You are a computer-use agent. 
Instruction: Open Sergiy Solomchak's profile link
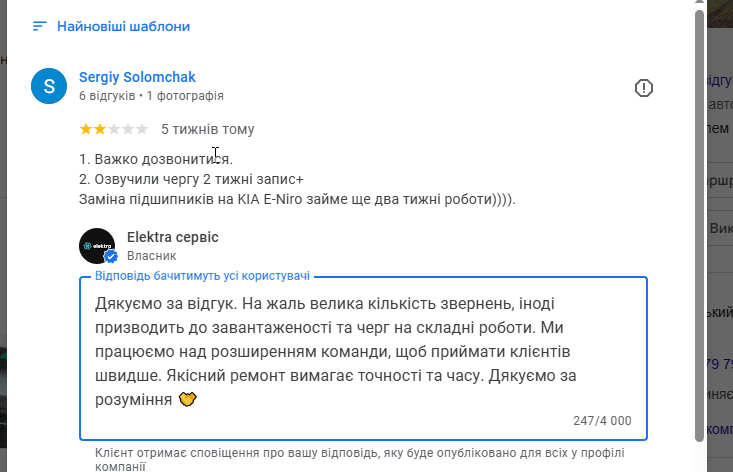[x=137, y=77]
